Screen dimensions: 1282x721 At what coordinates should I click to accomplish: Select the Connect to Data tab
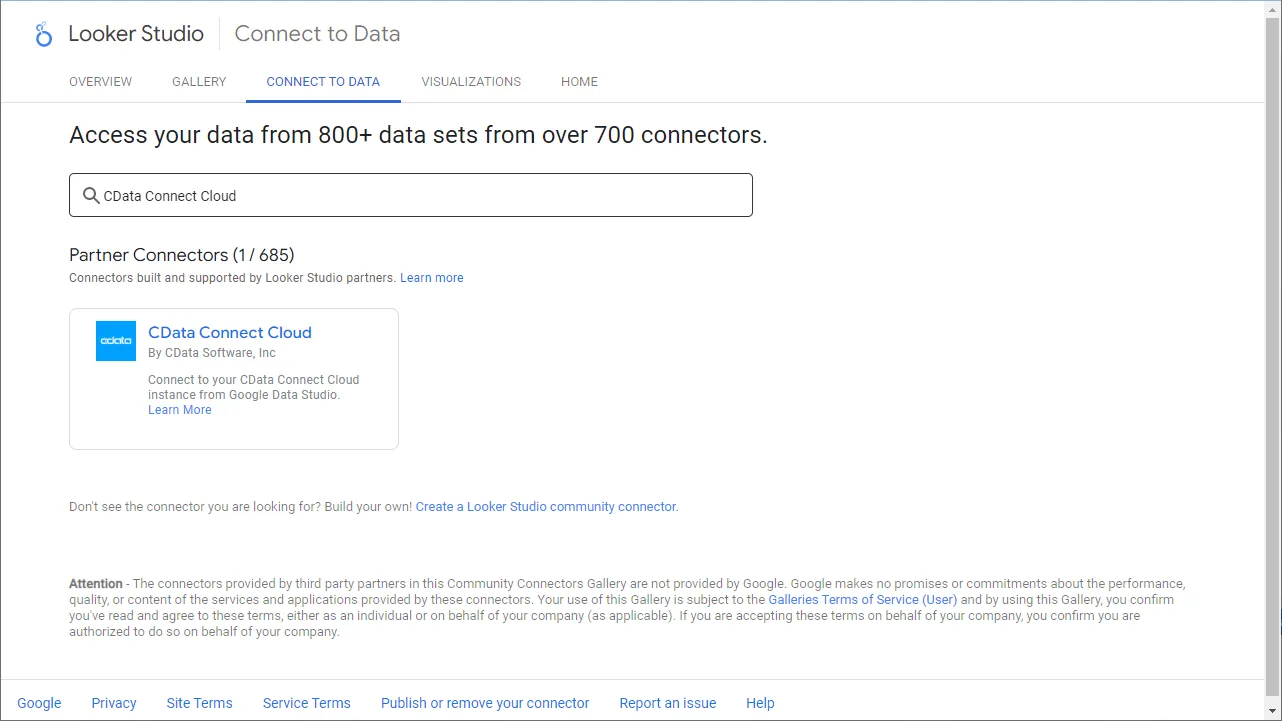(323, 82)
